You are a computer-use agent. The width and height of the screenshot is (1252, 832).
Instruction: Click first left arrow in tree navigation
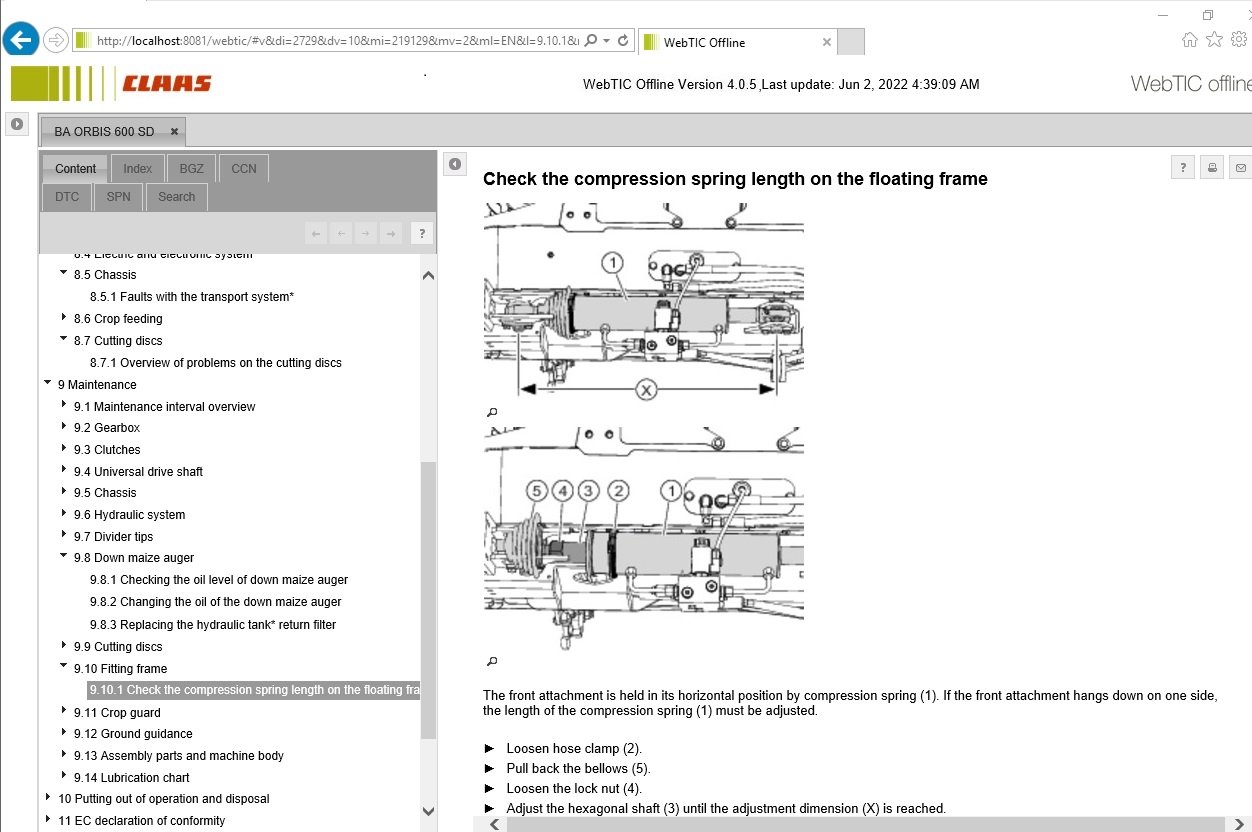(316, 233)
